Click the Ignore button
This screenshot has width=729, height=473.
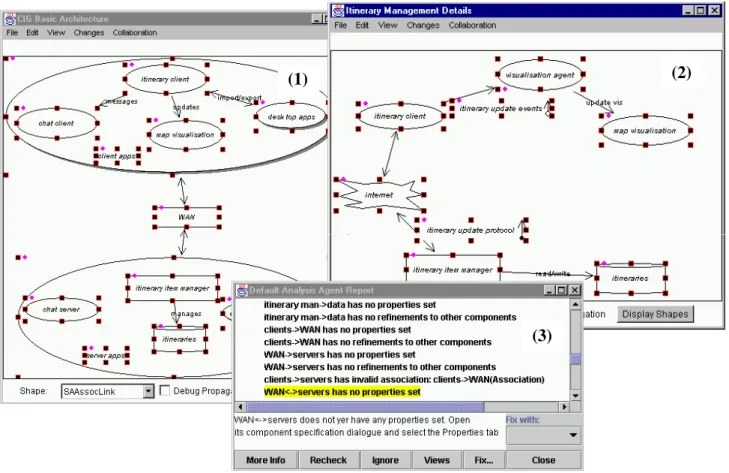pos(385,460)
